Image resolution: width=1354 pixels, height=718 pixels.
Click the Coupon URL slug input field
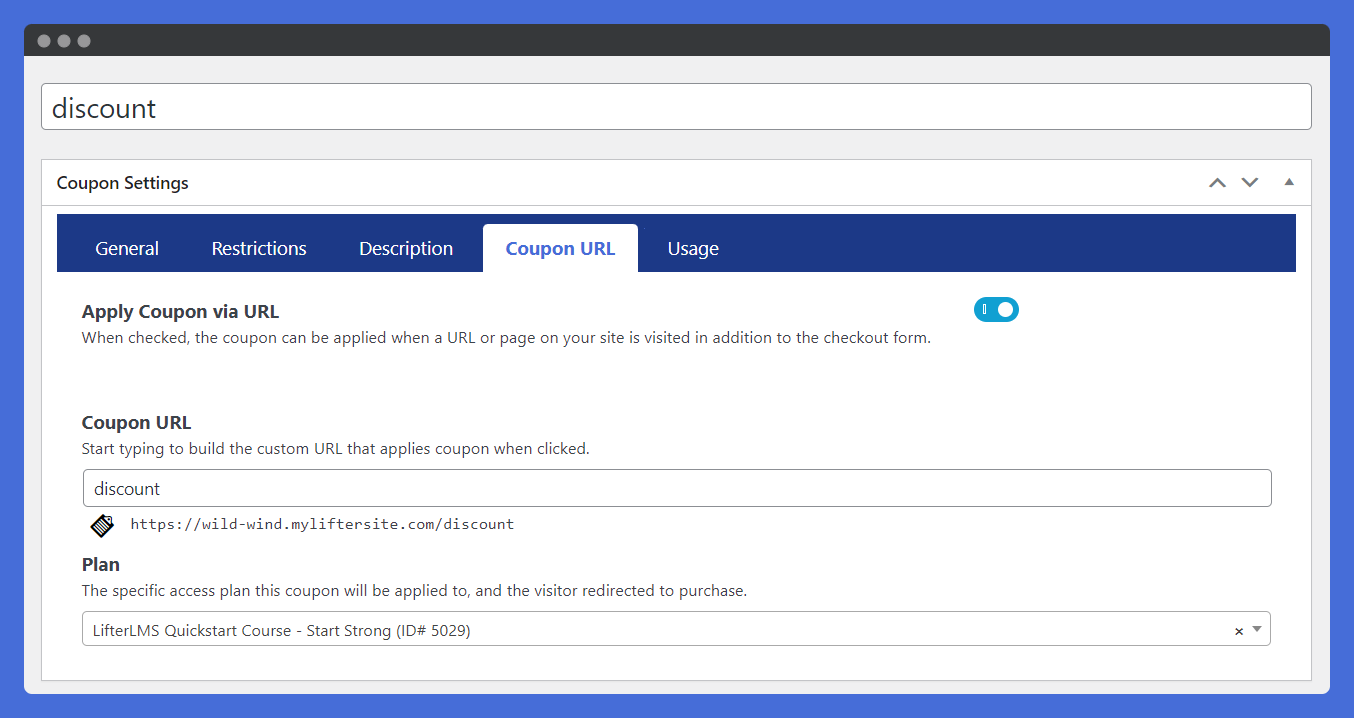[x=677, y=489]
